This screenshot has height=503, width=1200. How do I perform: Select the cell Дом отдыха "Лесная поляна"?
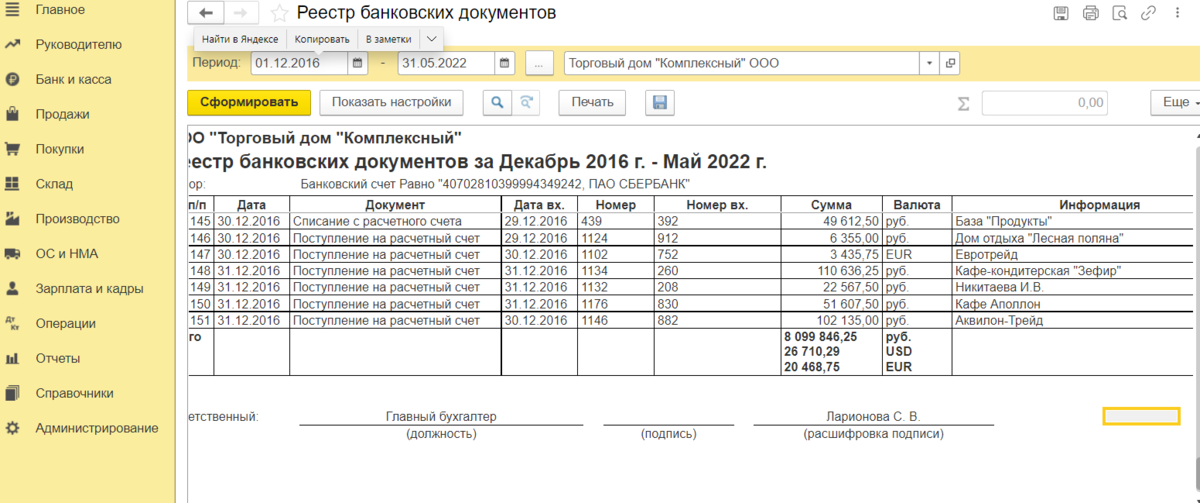(x=1072, y=238)
